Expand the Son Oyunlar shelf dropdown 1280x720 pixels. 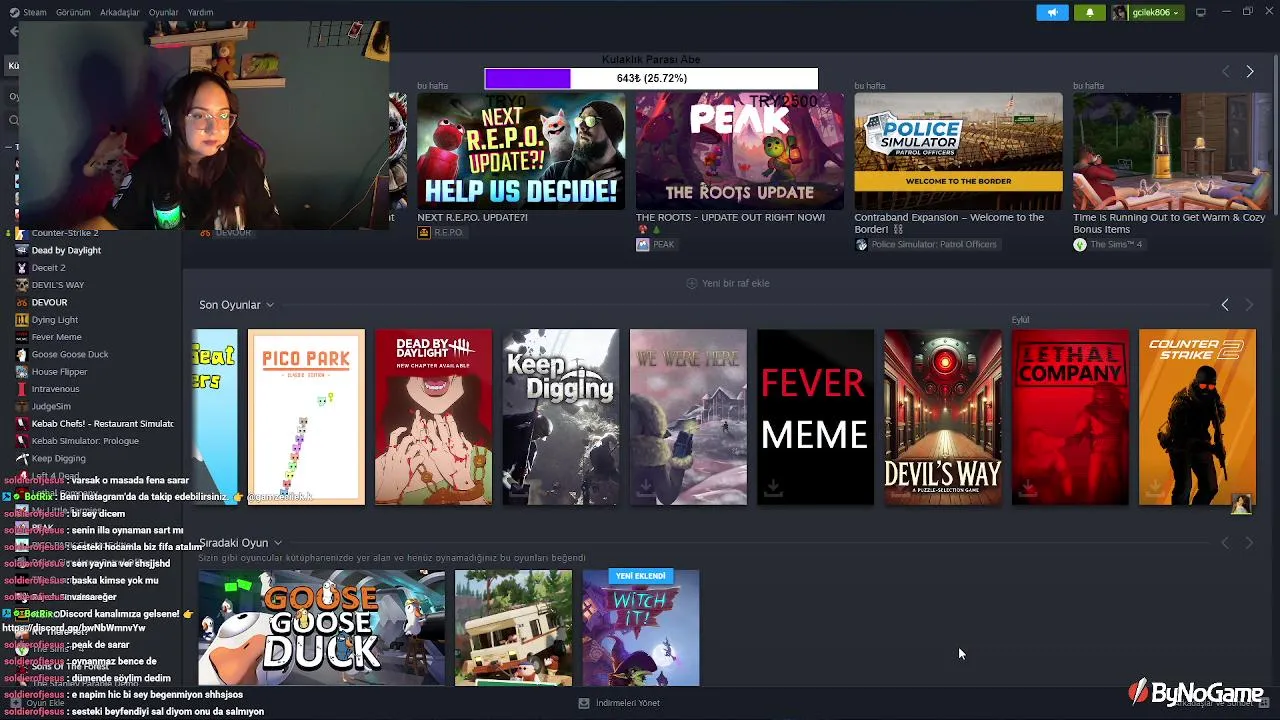click(x=270, y=305)
